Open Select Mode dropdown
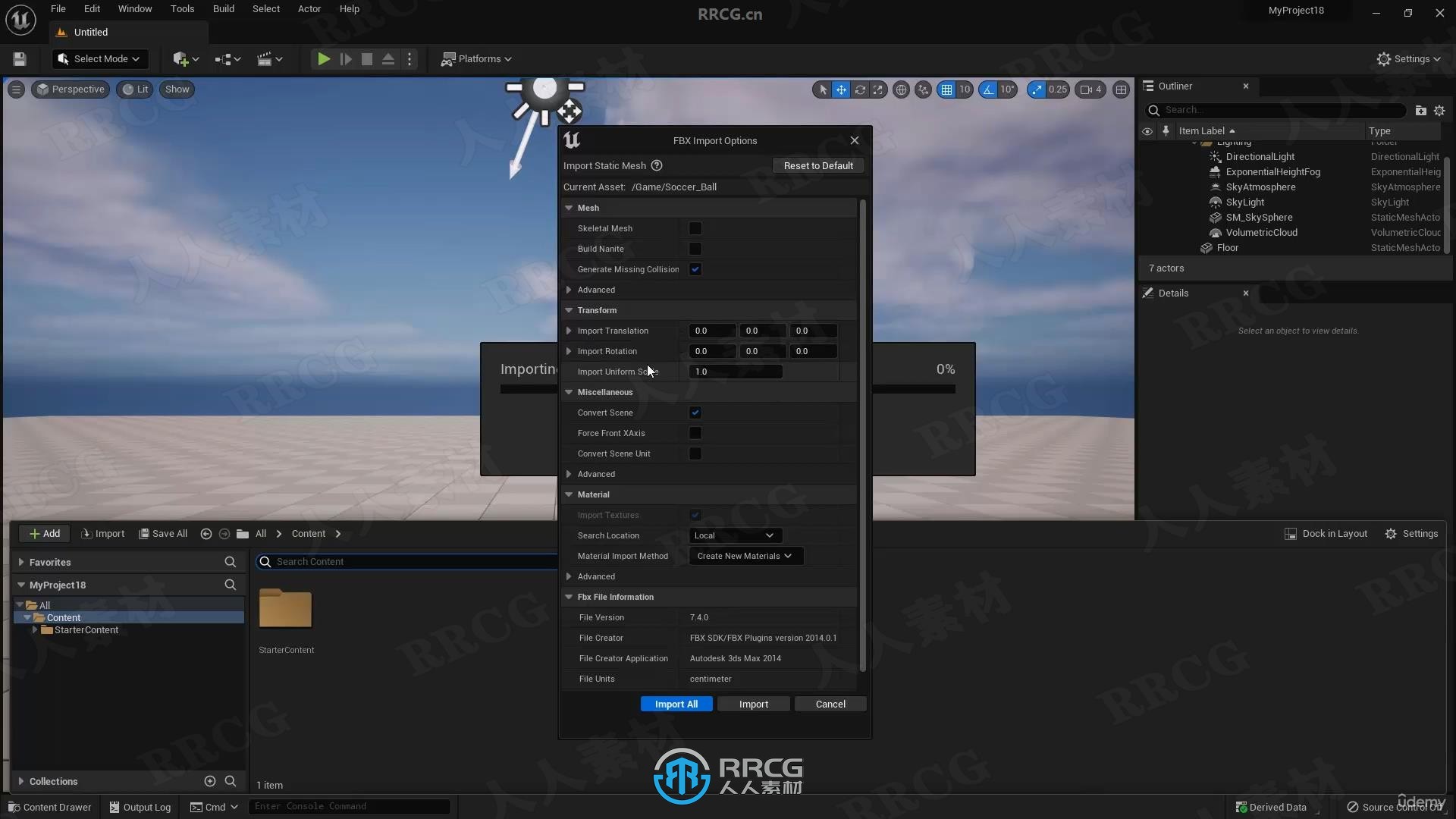This screenshot has width=1456, height=819. [x=99, y=59]
